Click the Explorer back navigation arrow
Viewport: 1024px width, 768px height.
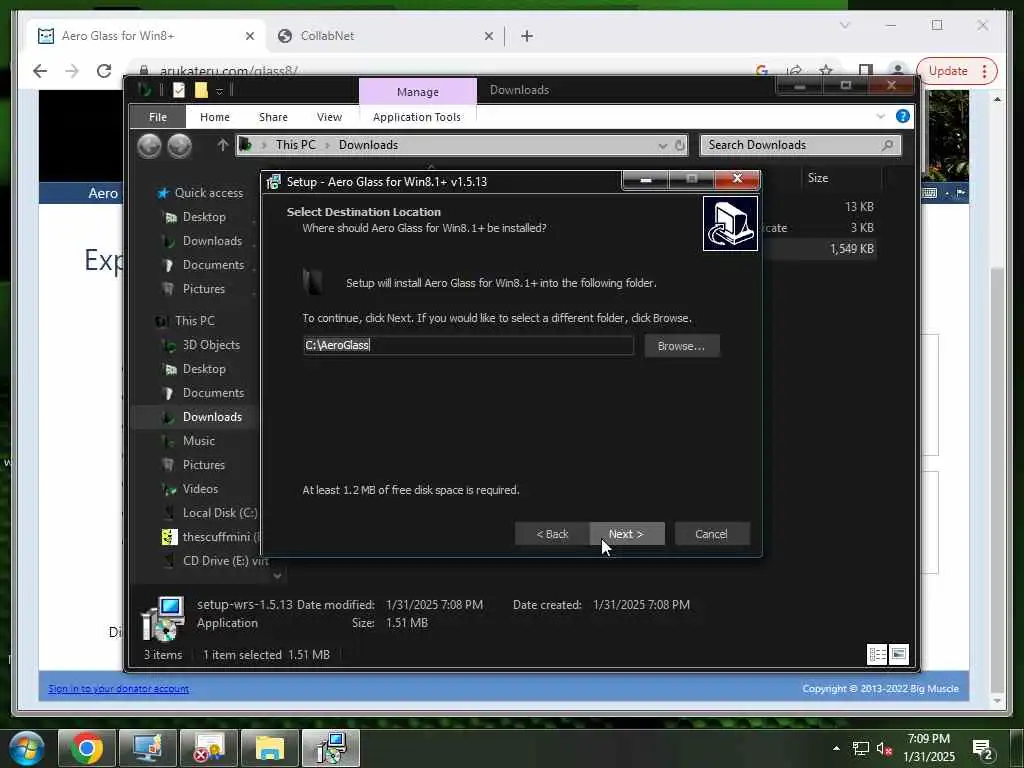click(150, 146)
